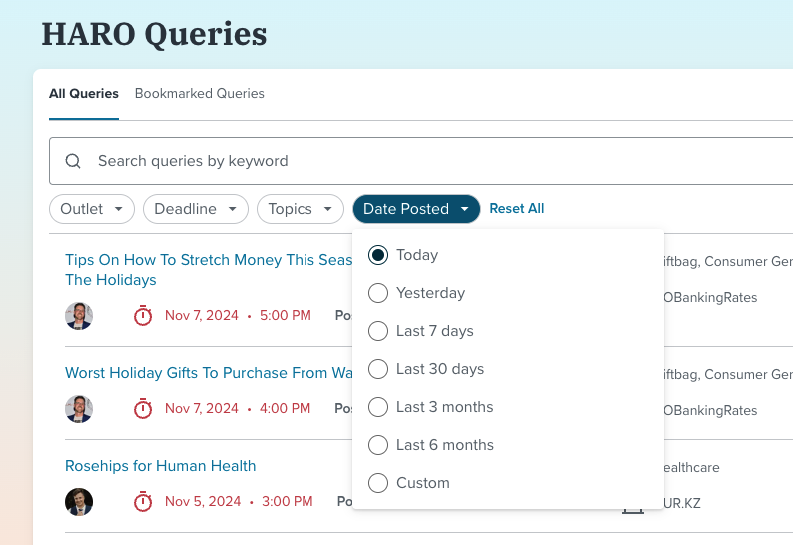Viewport: 793px width, 545px height.
Task: Select the Yesterday radio option
Action: pos(378,293)
